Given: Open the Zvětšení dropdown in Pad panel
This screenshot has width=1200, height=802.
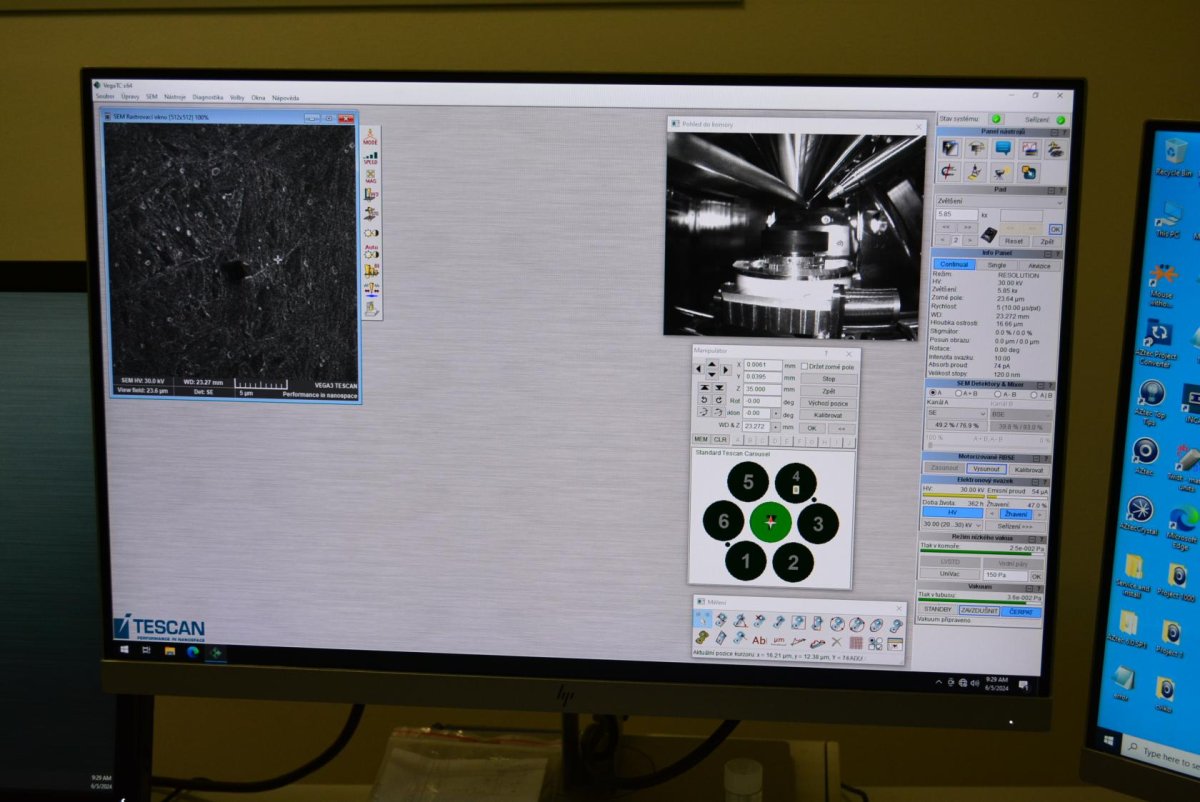Looking at the screenshot, I should click(998, 201).
